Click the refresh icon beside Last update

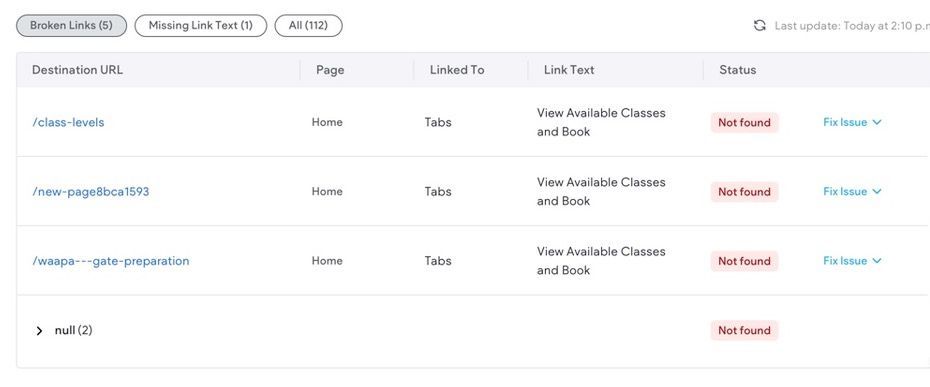coord(759,26)
